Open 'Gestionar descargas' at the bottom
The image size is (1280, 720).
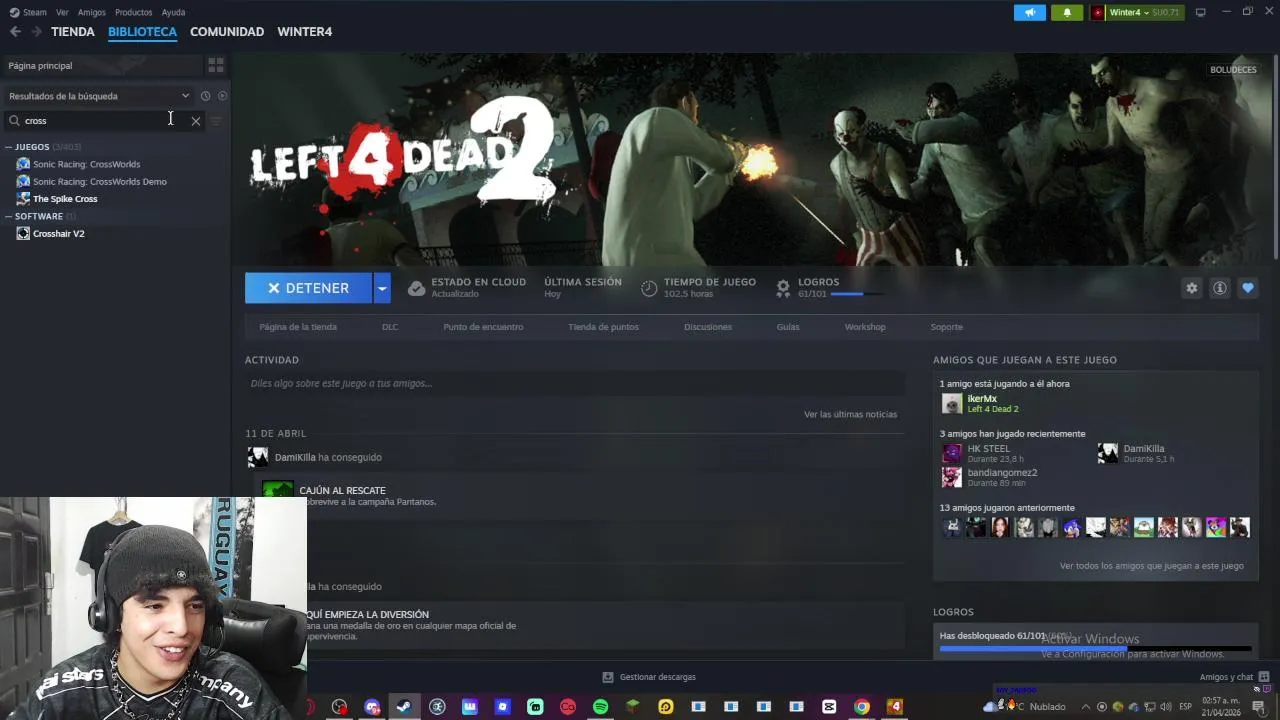pyautogui.click(x=649, y=678)
